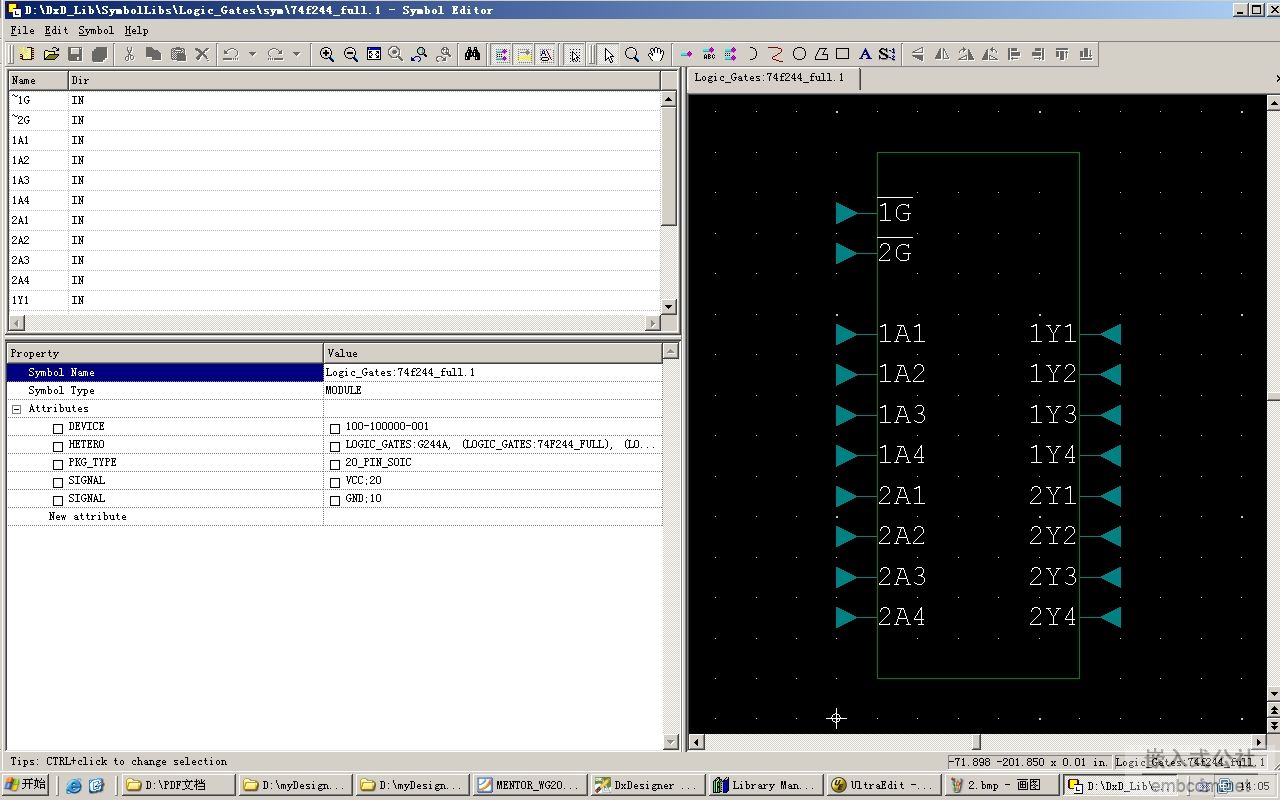Click pin list scroll down arrow
This screenshot has height=800, width=1280.
(669, 307)
